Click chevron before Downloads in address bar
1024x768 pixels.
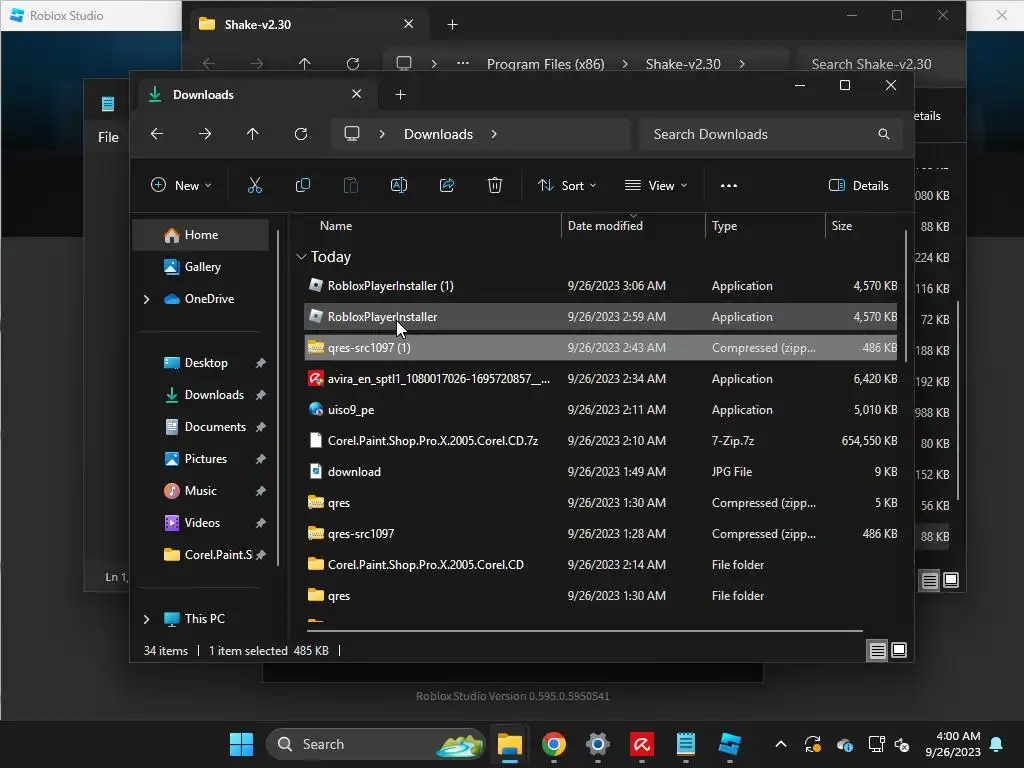point(382,134)
